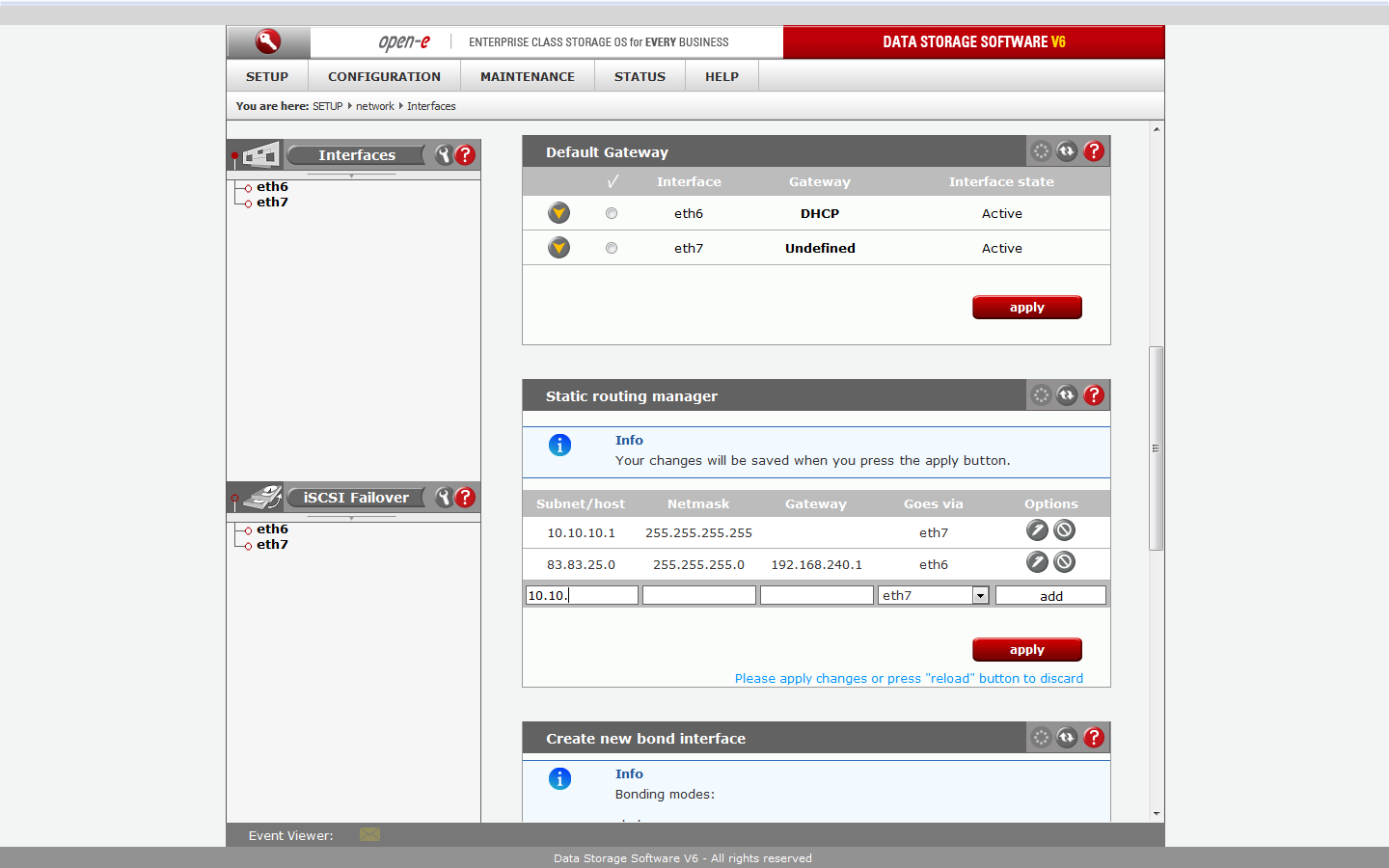Open the wrench icon in Interfaces panel
The width and height of the screenshot is (1389, 868).
pos(444,155)
